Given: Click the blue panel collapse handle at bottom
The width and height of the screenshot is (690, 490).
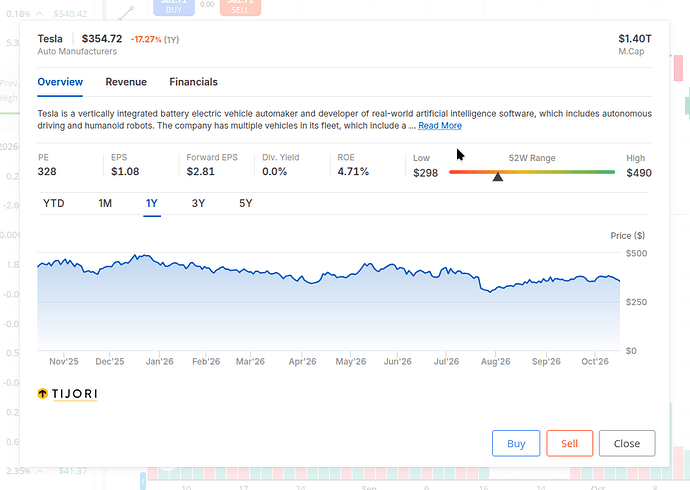Looking at the screenshot, I should point(143,481).
